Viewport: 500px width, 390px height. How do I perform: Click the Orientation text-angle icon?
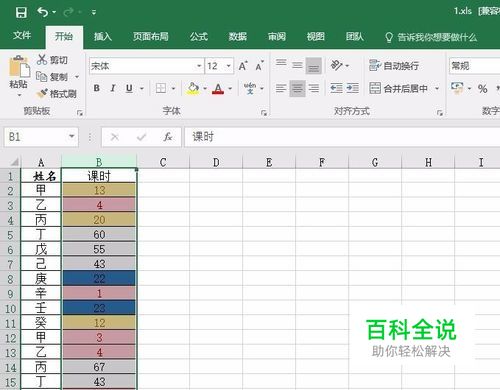[x=336, y=65]
